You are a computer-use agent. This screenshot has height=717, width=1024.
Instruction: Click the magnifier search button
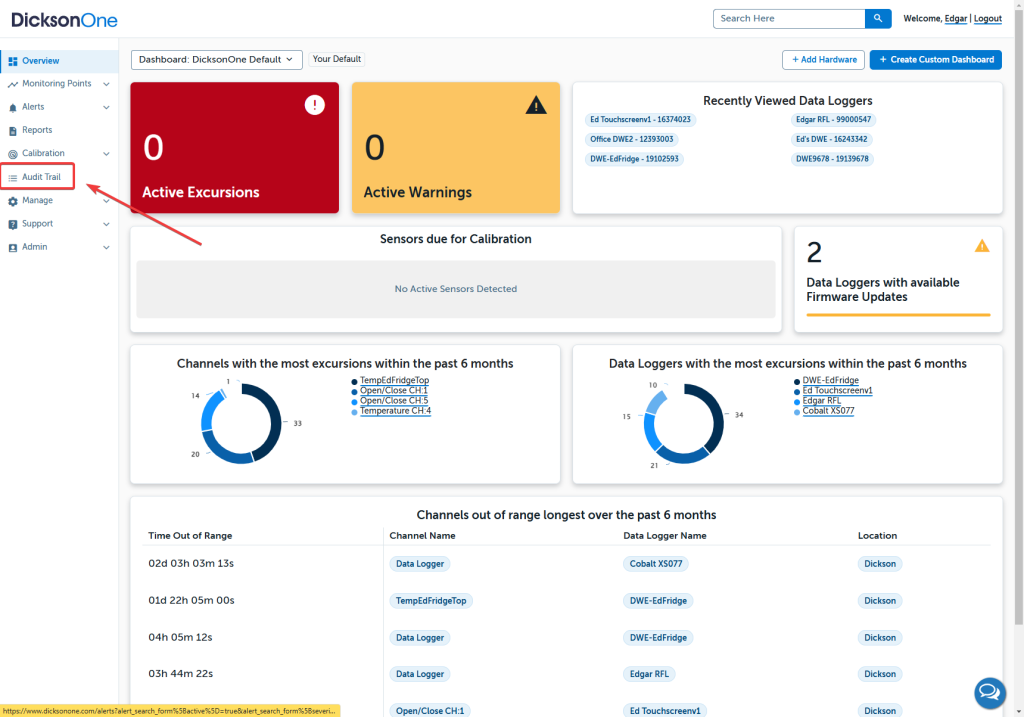[x=877, y=19]
